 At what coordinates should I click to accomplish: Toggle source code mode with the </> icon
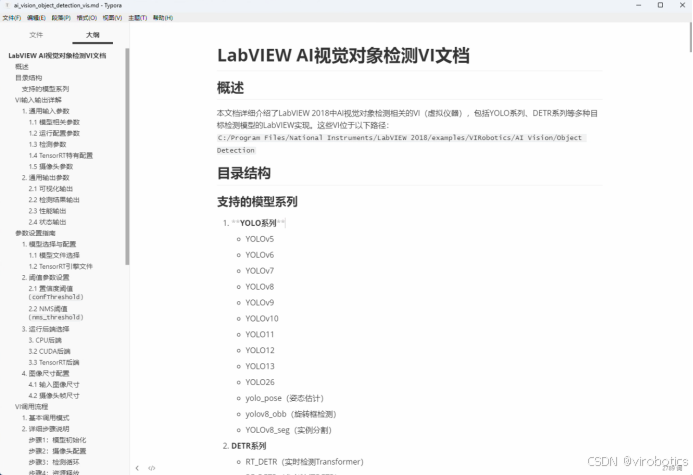(x=152, y=468)
